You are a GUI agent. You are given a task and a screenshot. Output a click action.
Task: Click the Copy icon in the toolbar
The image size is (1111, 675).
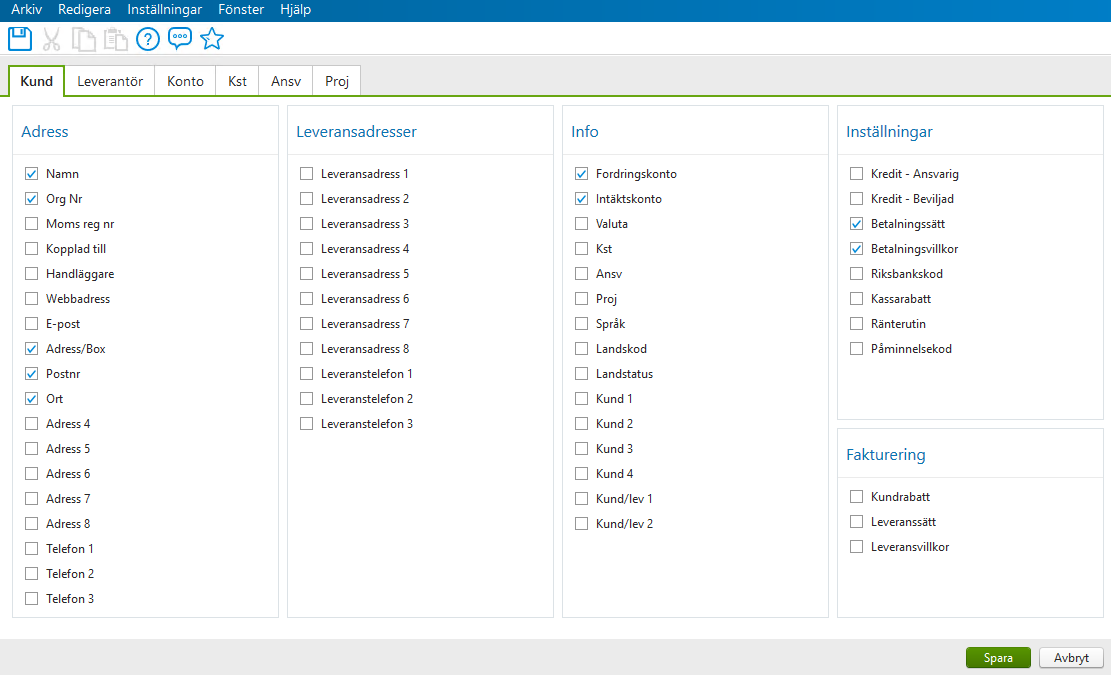tap(83, 38)
